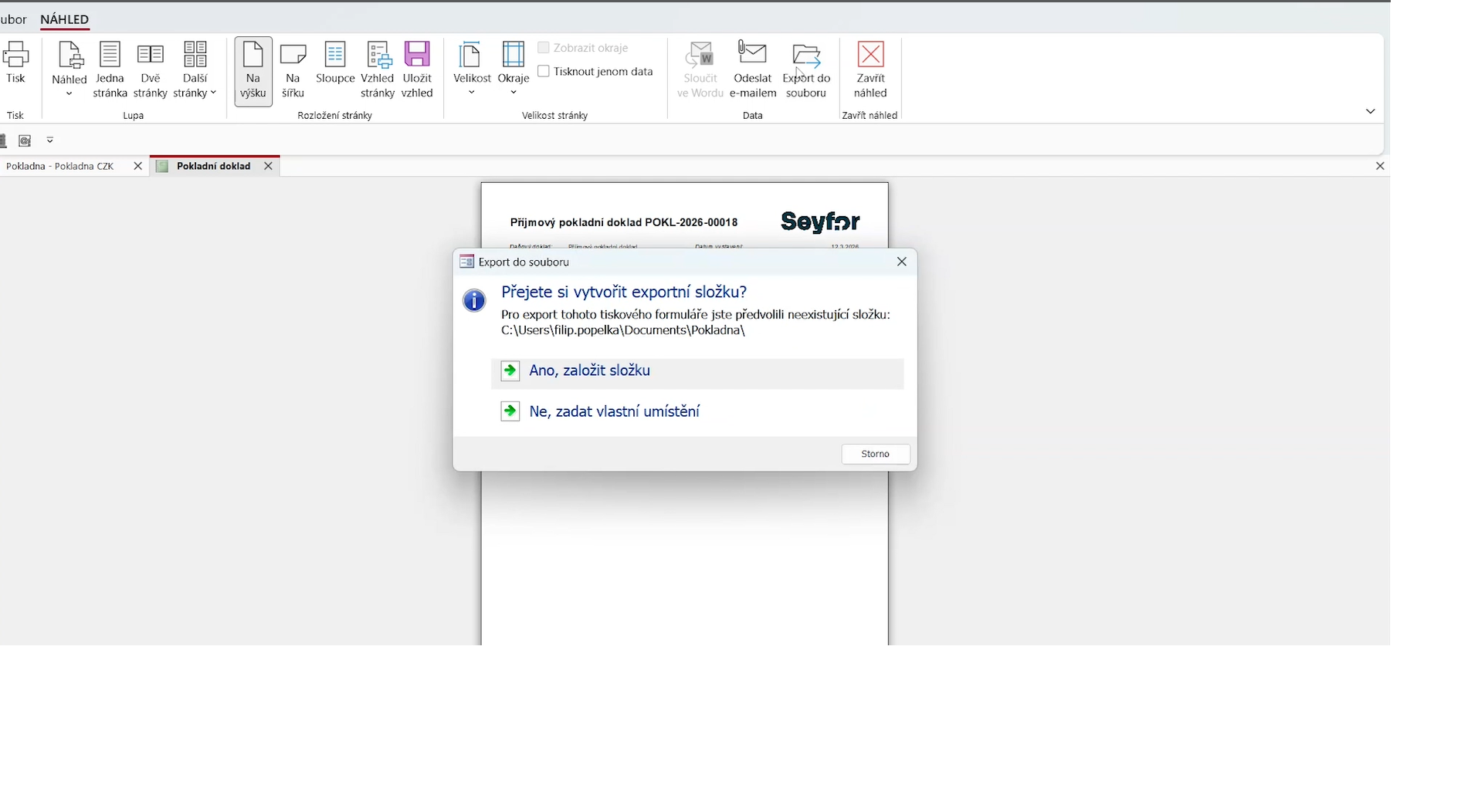Click Zavřít náhled red icon
The image size is (1478, 812).
point(870,56)
